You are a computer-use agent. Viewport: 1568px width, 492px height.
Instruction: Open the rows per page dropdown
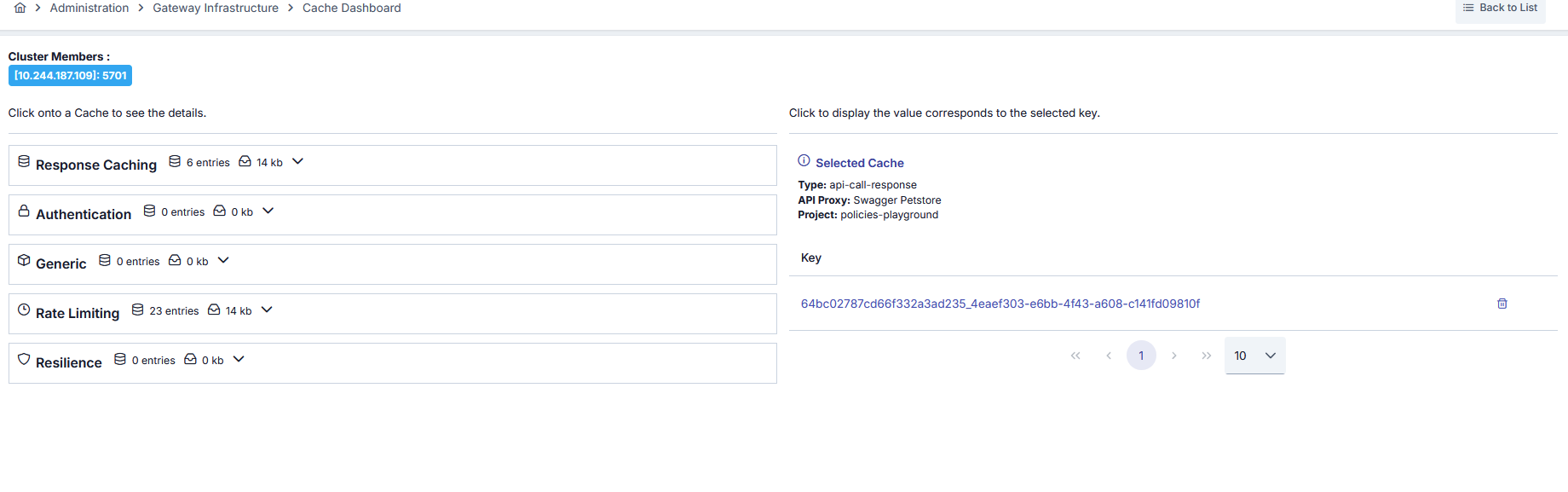coord(1255,356)
